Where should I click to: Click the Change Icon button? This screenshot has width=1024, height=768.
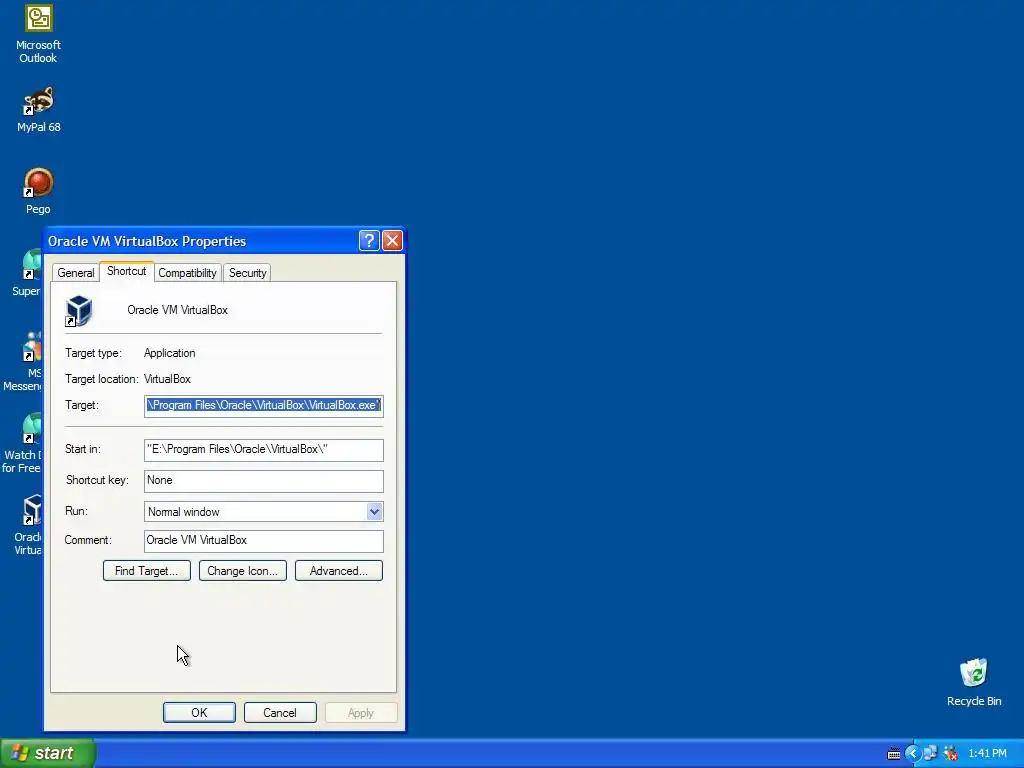point(243,571)
